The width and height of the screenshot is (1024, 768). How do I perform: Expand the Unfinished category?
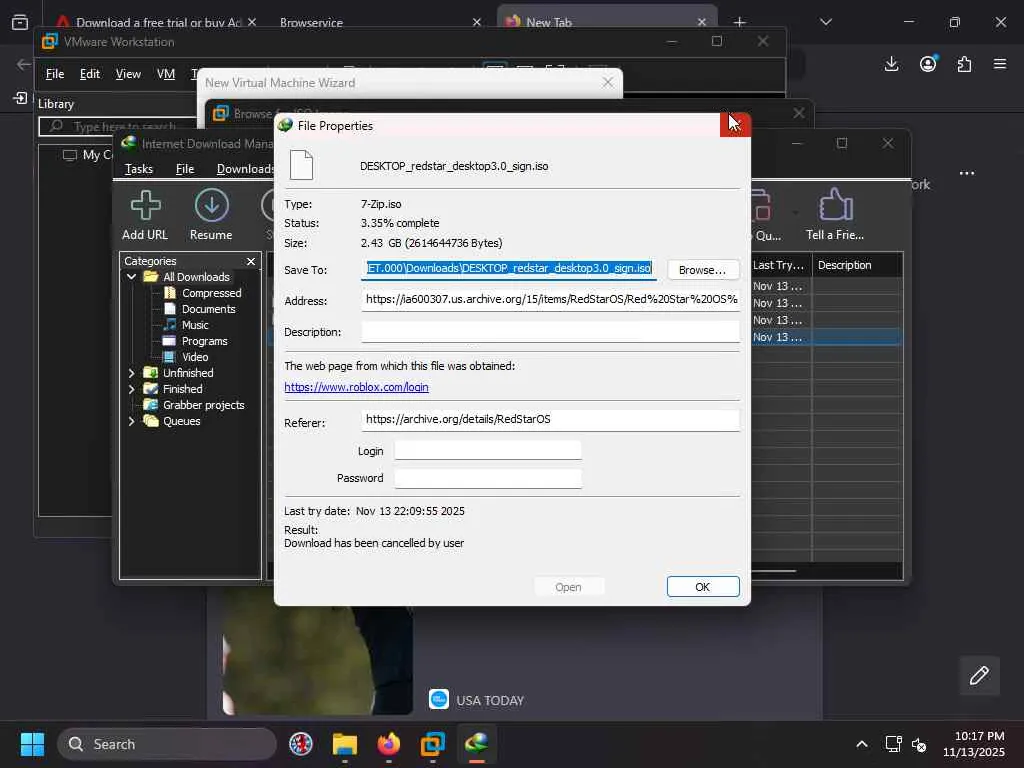click(131, 373)
